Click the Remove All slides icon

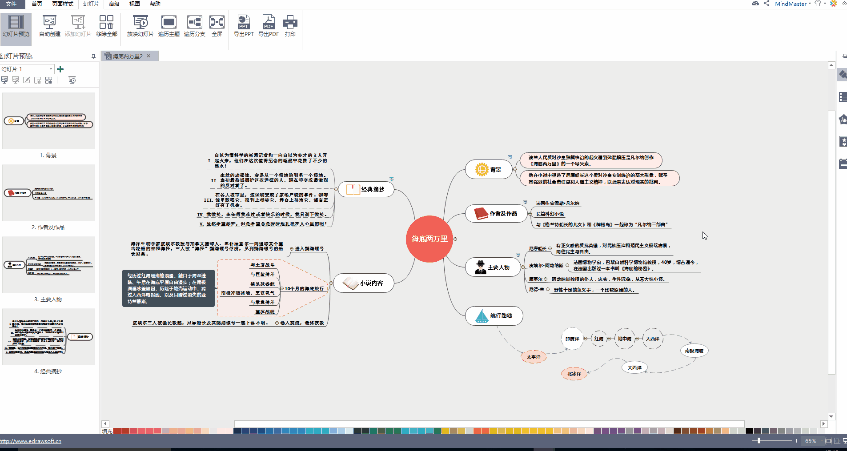pyautogui.click(x=106, y=26)
